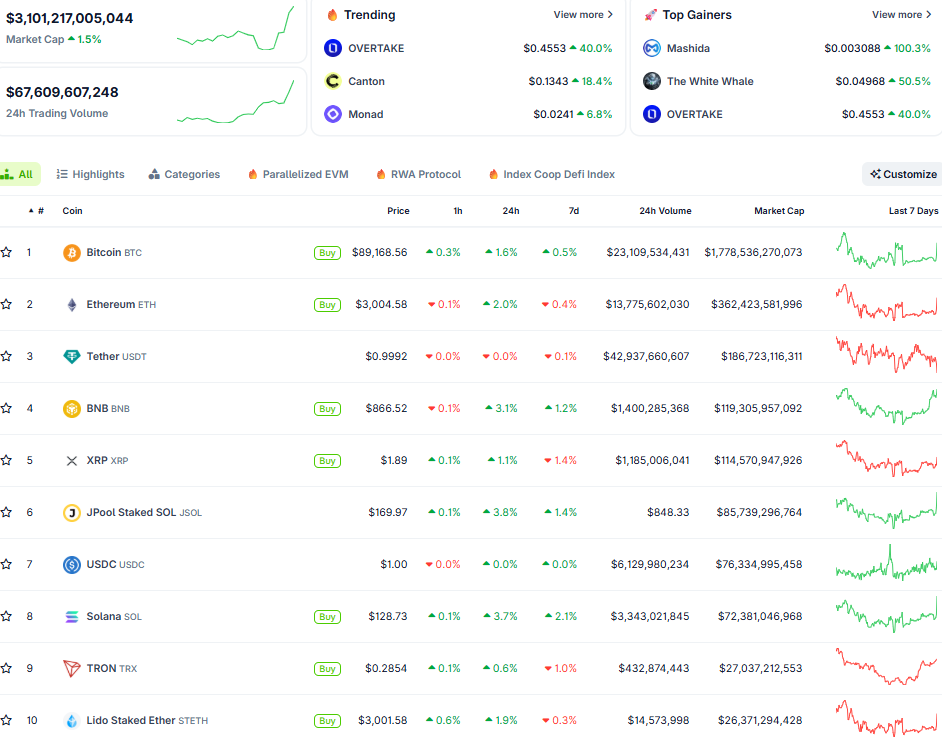Switch to the Highlights tab
The width and height of the screenshot is (942, 745).
90,174
